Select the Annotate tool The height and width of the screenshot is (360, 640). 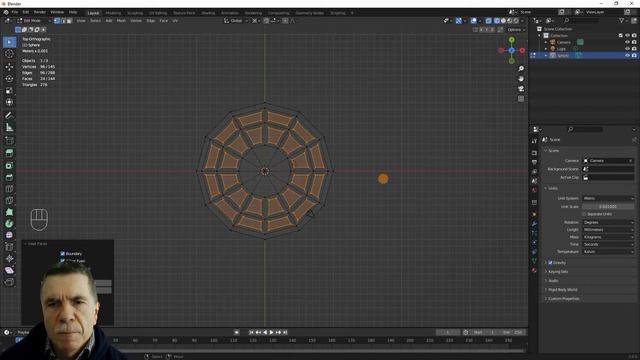pos(9,116)
